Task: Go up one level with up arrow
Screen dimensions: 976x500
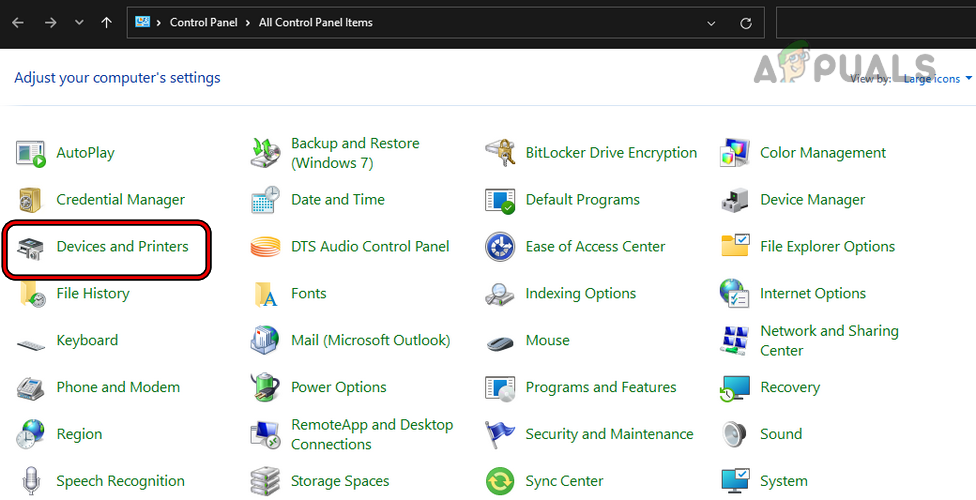Action: pos(106,23)
